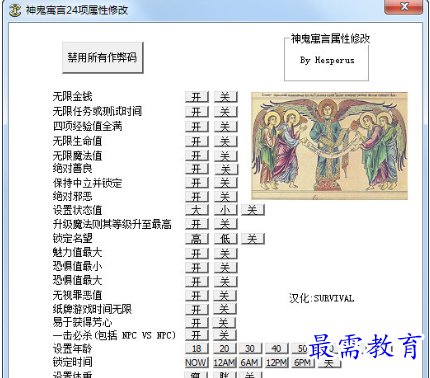Viewport: 430px width, 378px height.
Task: Turn on 无限金钱 with 开
Action: click(x=197, y=97)
